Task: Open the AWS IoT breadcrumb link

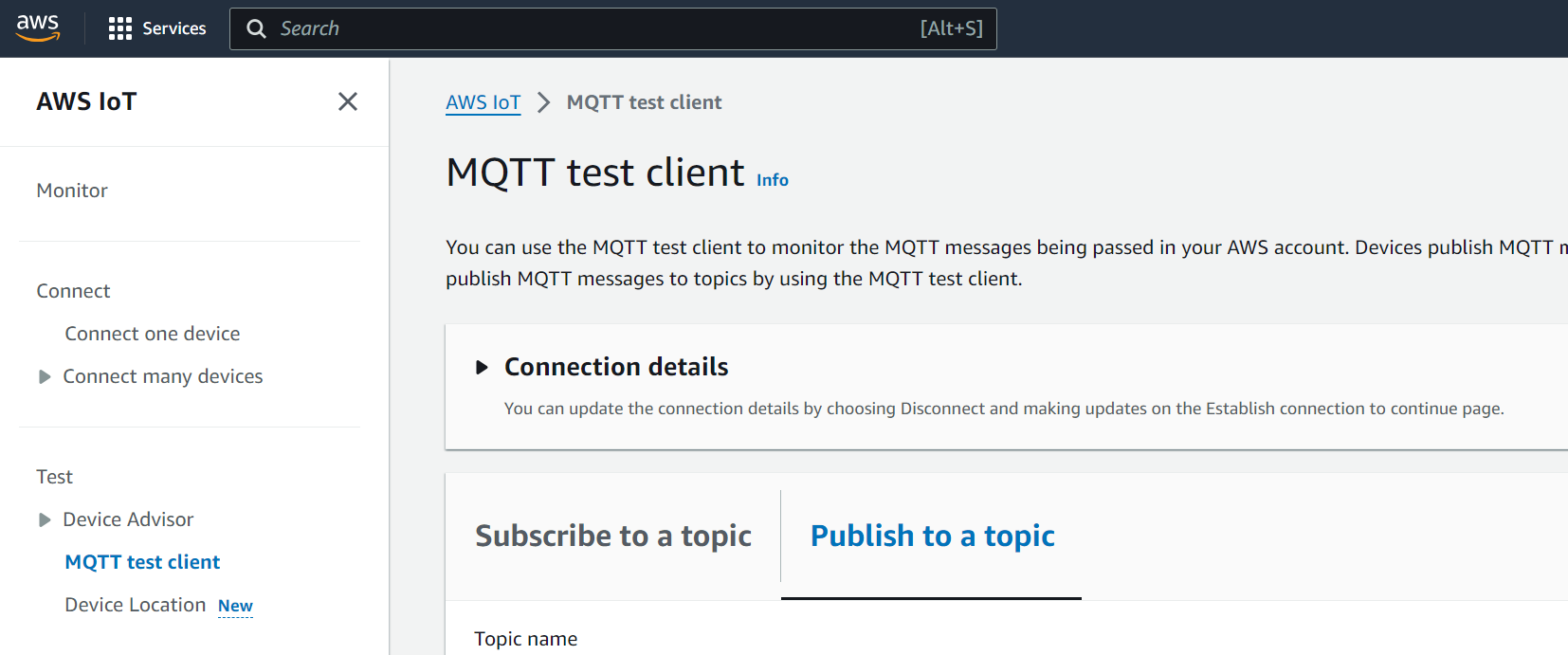Action: pos(483,102)
